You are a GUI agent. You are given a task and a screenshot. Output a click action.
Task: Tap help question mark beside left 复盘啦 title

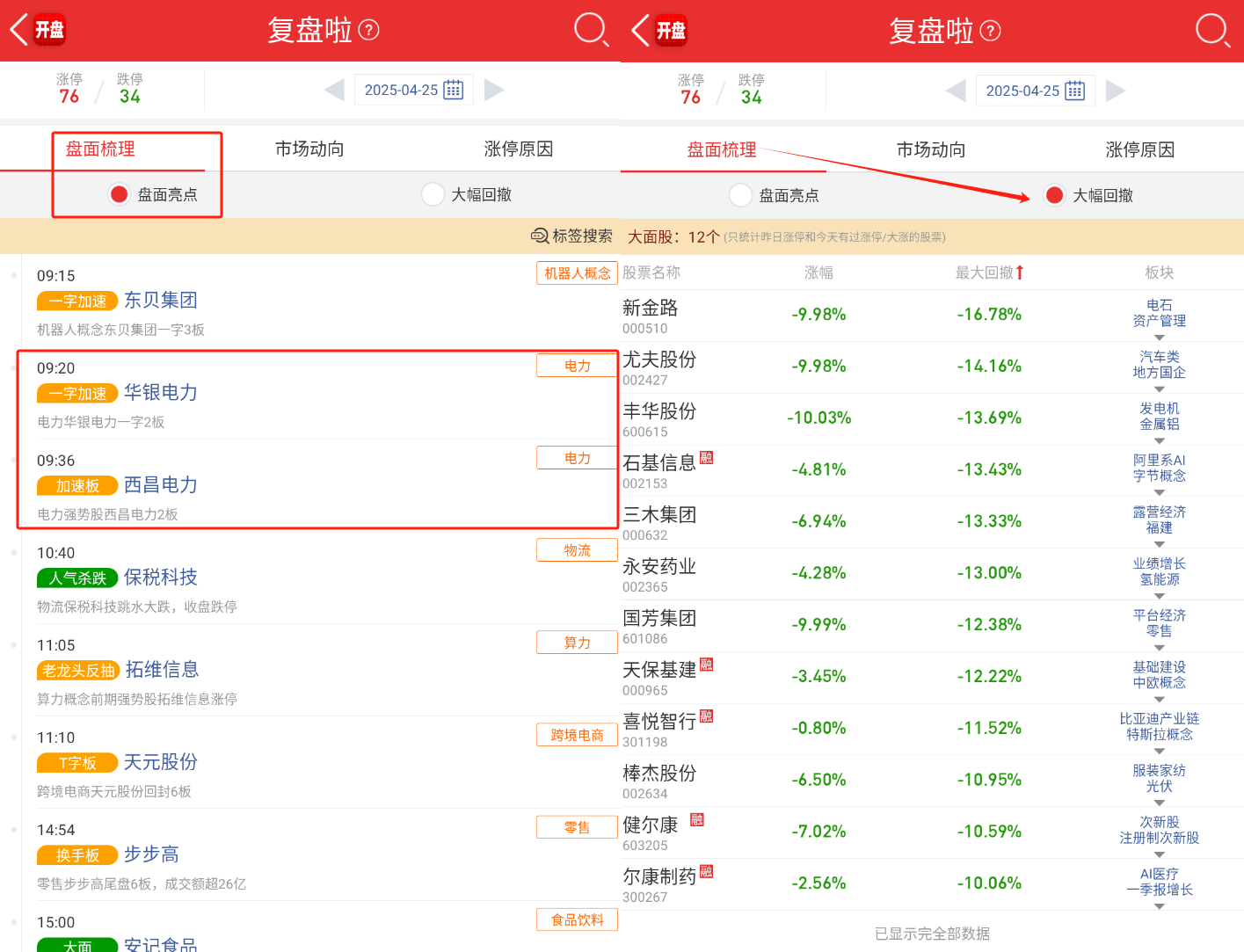370,31
